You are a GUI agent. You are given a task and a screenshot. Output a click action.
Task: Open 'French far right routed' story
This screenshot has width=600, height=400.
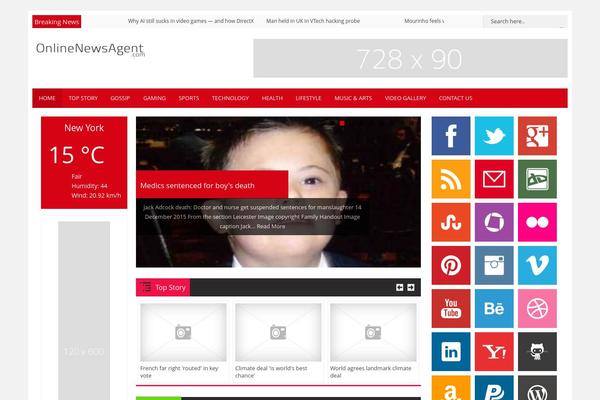tap(179, 372)
